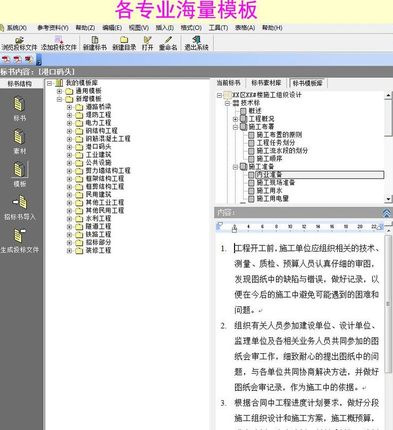
Task: Open the 表格(A) menu
Action: (x=245, y=28)
